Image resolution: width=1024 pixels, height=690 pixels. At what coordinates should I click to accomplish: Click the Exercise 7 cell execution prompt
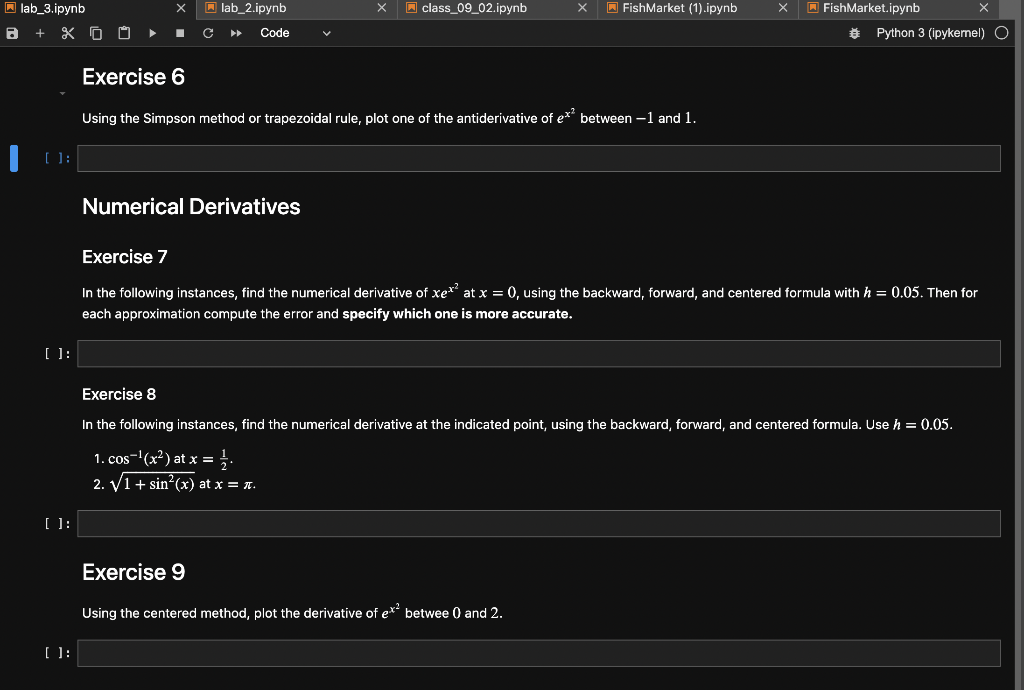tap(57, 354)
